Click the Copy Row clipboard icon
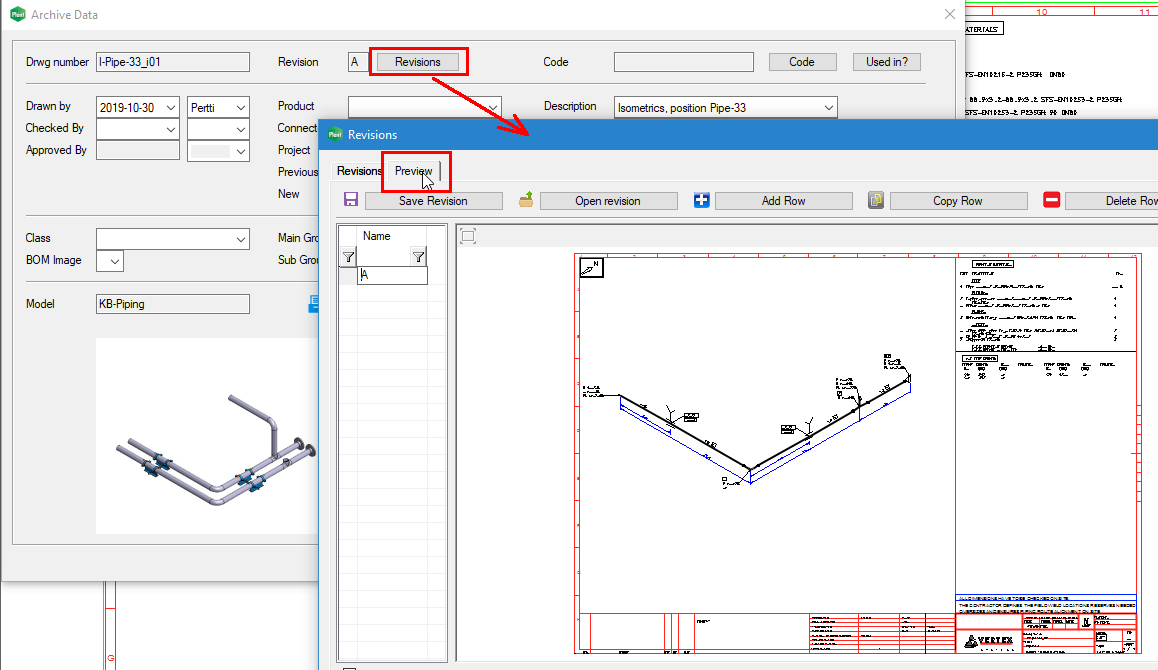 [x=875, y=200]
